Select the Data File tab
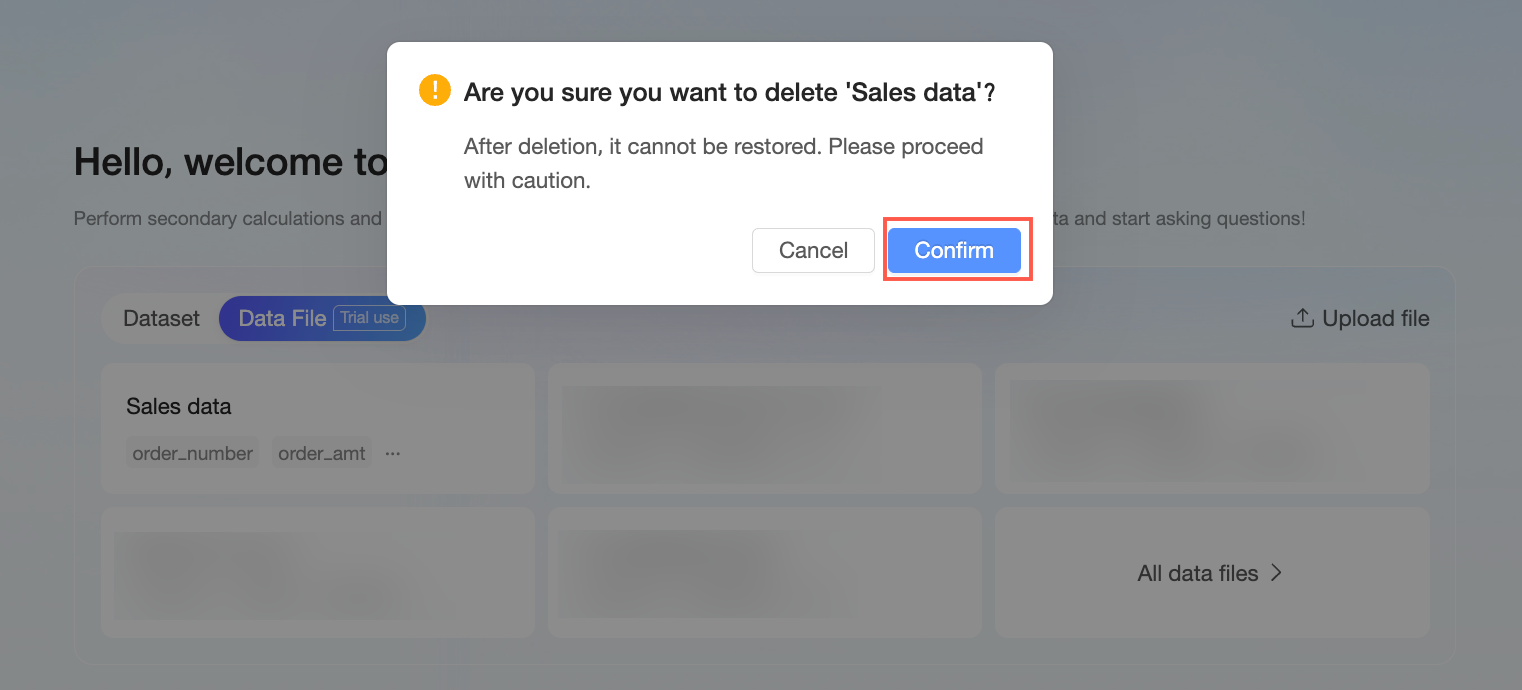The height and width of the screenshot is (690, 1522). click(282, 318)
